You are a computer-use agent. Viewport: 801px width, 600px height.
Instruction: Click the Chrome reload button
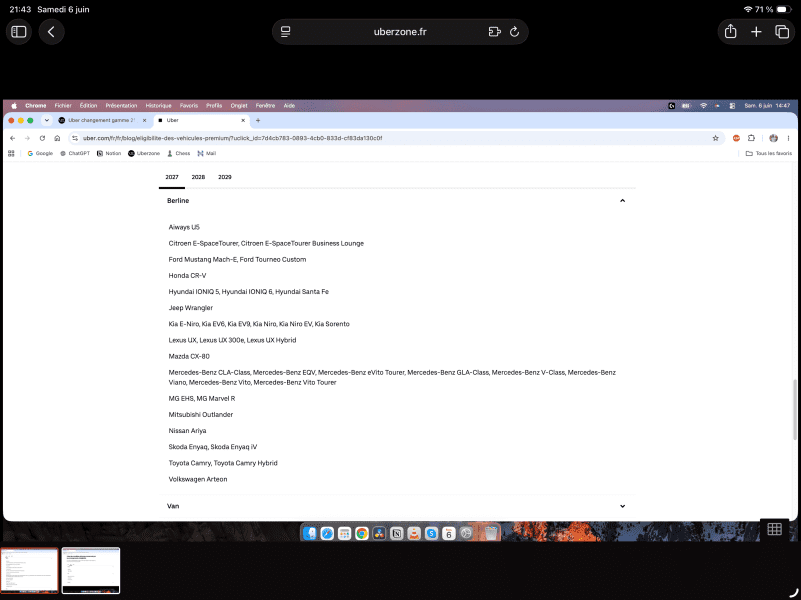42,138
